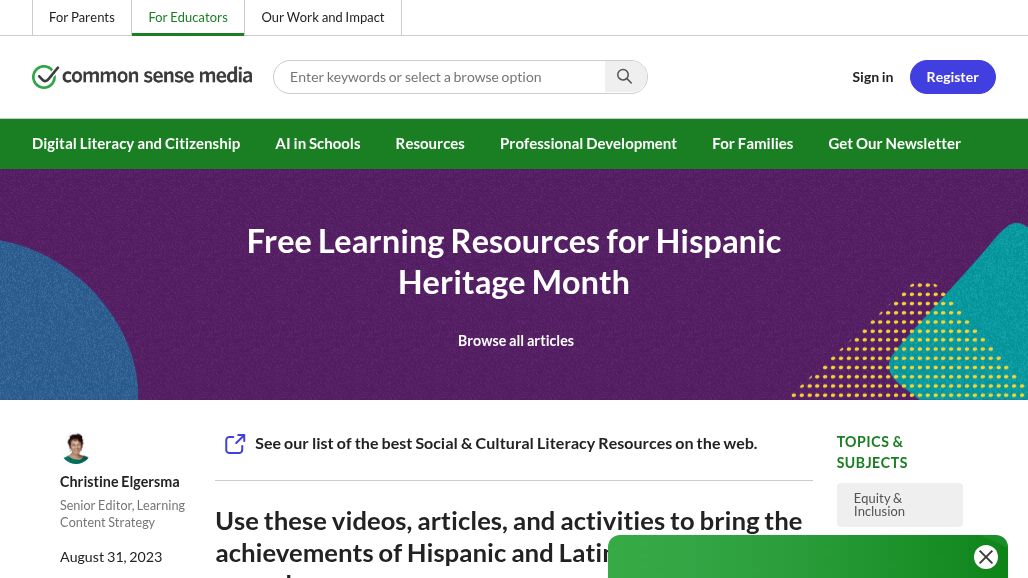Click the Get Our Newsletter menu item
The image size is (1028, 578).
[894, 143]
